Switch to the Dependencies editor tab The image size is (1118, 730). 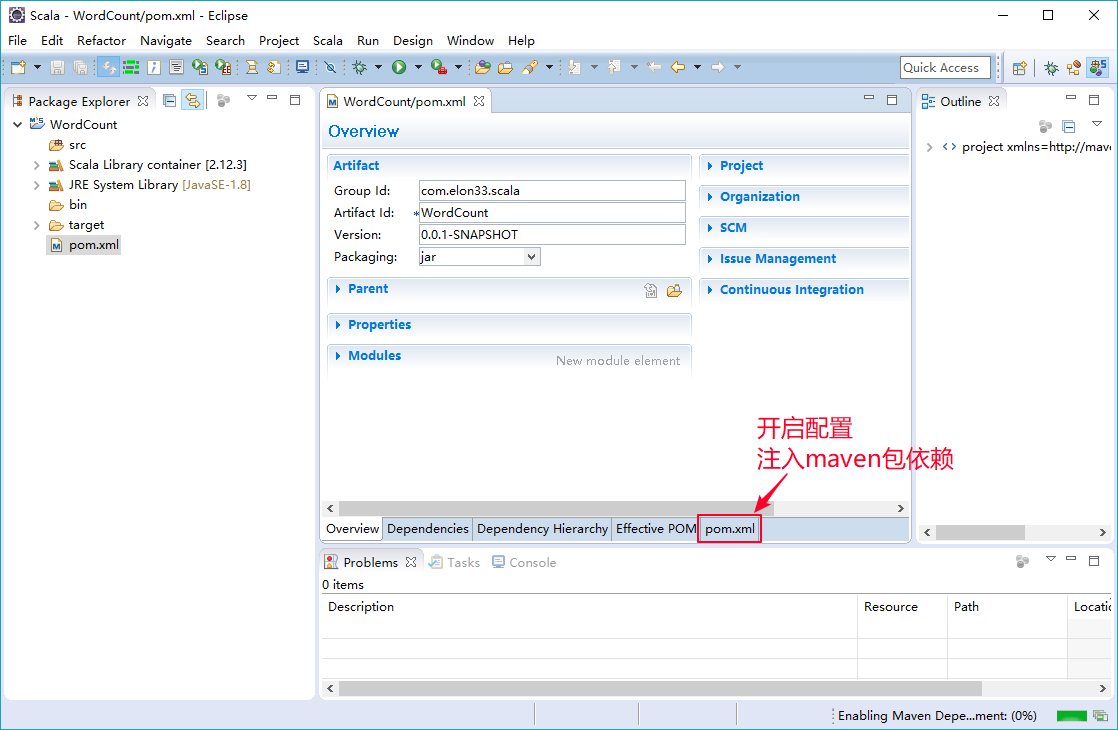[428, 529]
